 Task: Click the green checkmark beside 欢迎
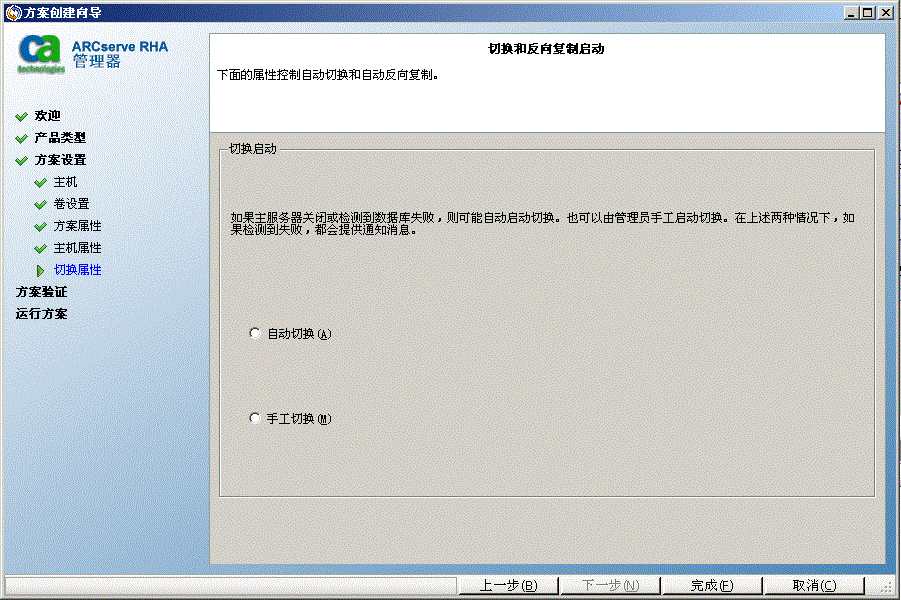coord(19,115)
